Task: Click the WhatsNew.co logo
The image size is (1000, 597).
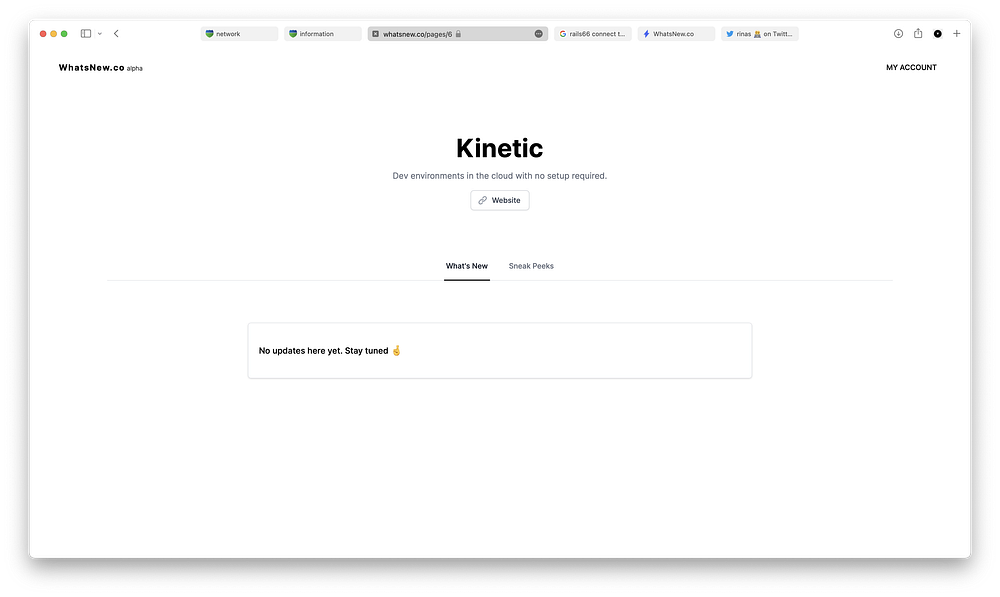Action: point(91,68)
